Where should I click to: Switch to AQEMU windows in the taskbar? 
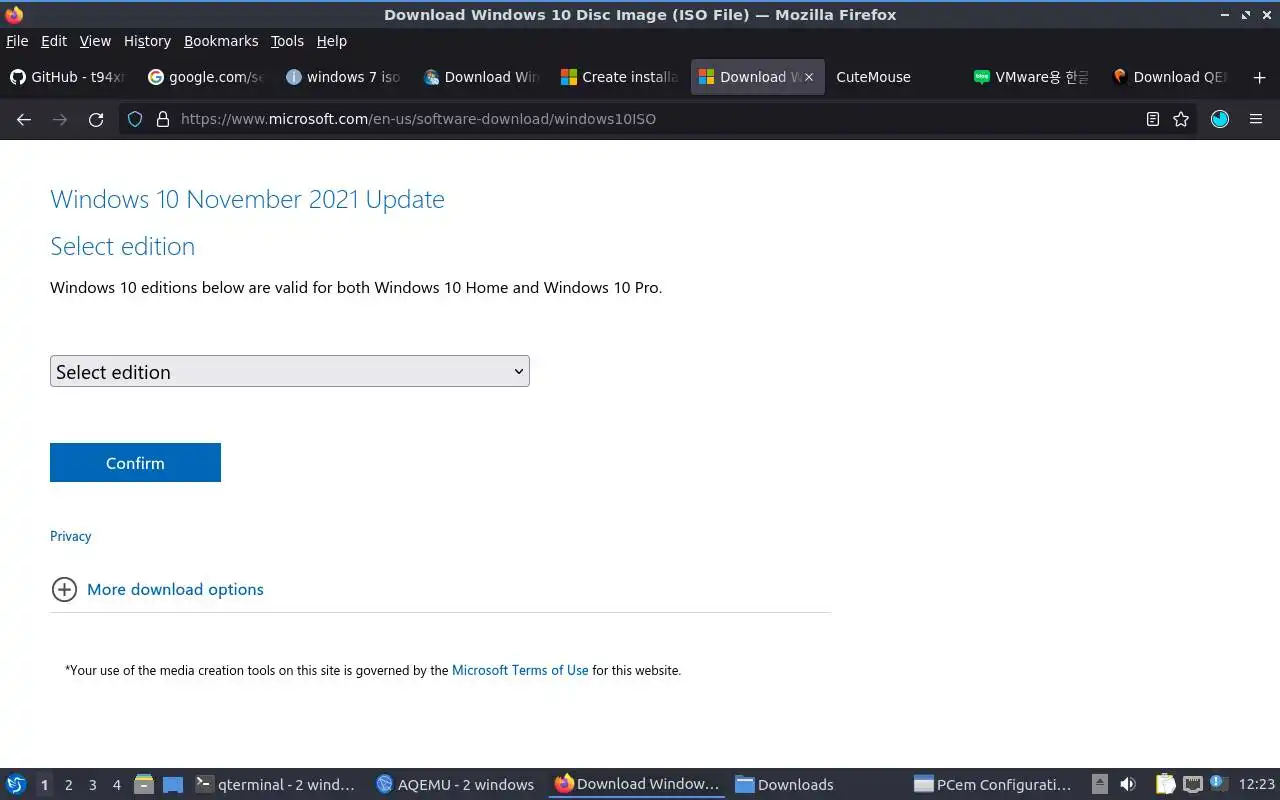point(456,785)
